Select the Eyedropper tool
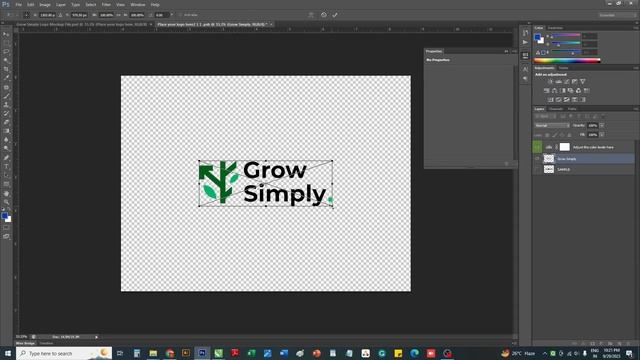 6,78
